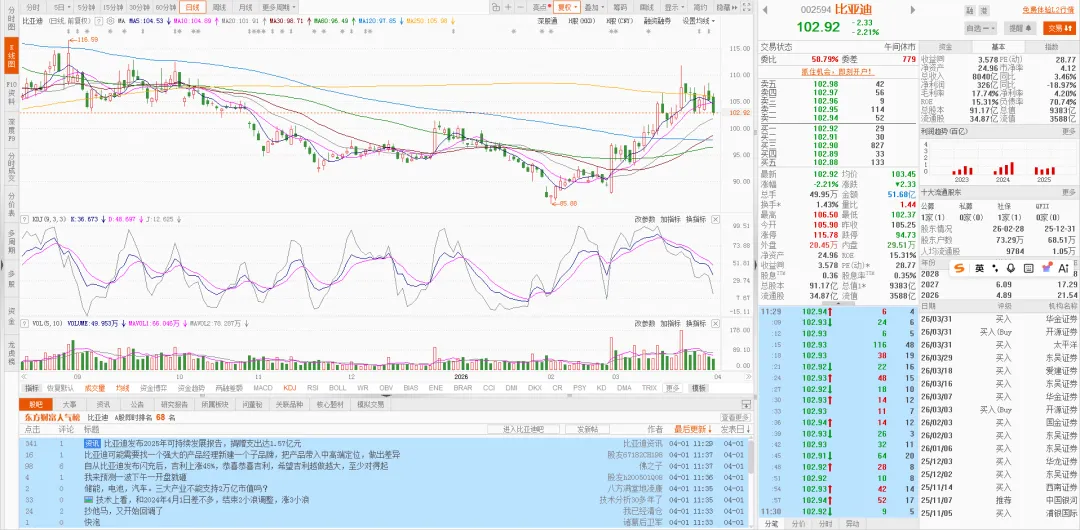Toggle 融资融券 overlay
The width and height of the screenshot is (1080, 530).
click(x=658, y=21)
